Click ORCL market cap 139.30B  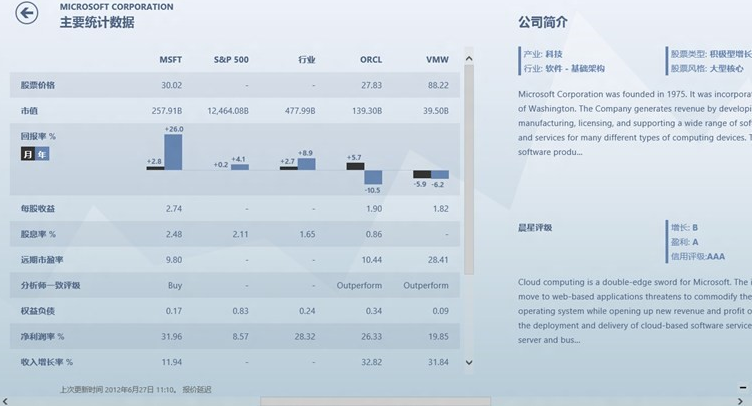coord(367,111)
